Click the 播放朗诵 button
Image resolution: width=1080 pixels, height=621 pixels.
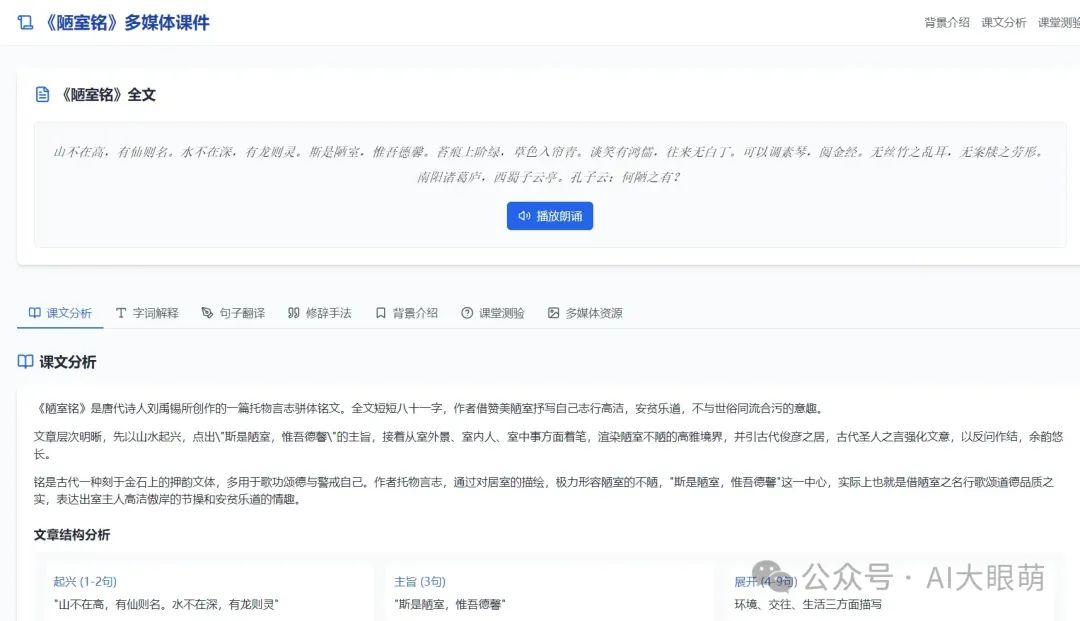click(x=550, y=215)
